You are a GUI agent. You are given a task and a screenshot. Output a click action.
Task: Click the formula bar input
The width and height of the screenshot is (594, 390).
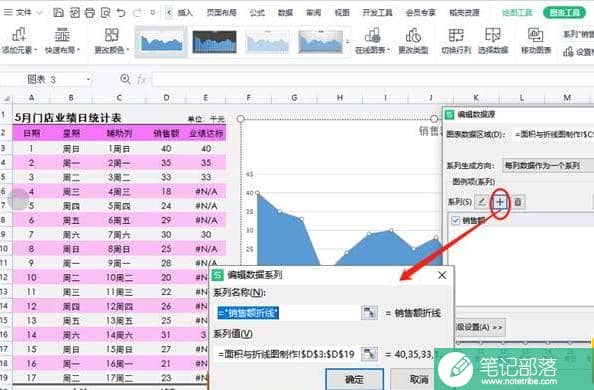tap(373, 79)
